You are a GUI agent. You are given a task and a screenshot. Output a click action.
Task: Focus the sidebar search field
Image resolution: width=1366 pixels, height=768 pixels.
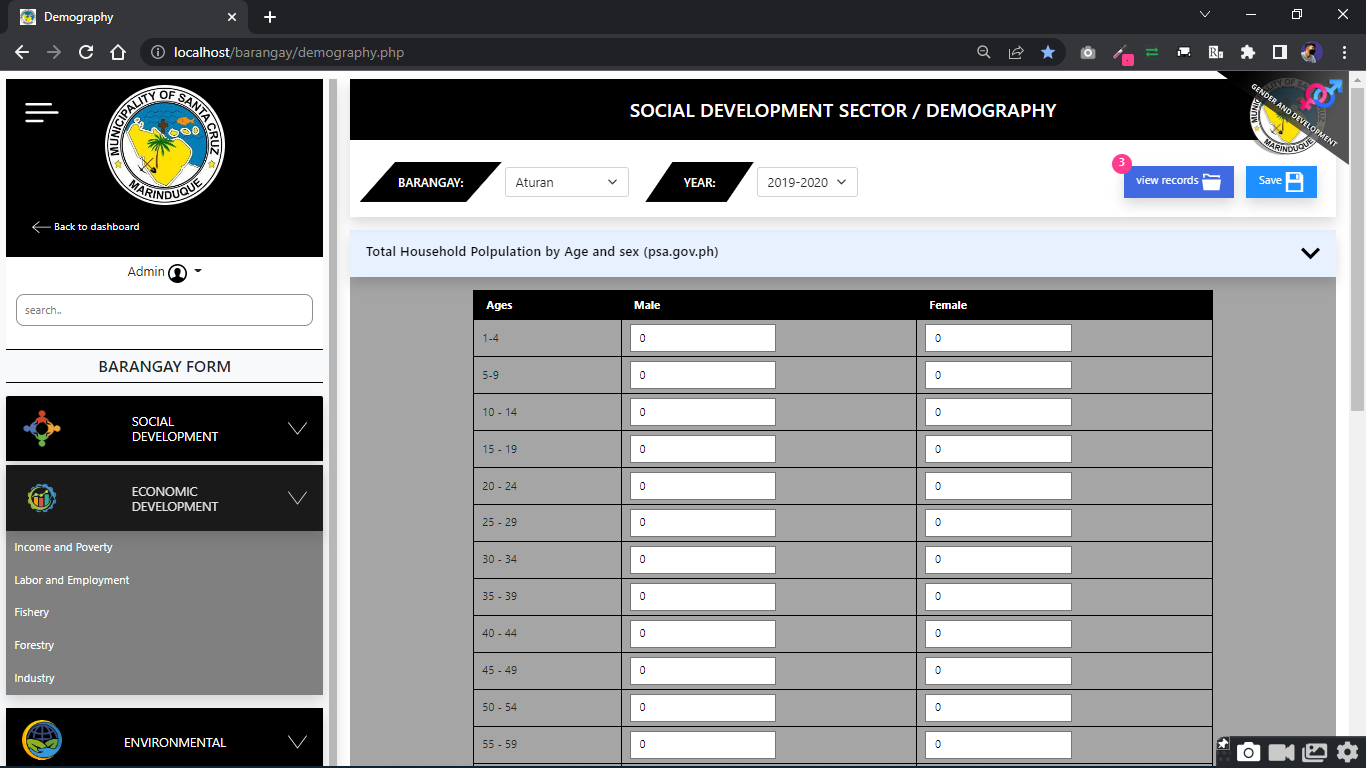(x=164, y=310)
